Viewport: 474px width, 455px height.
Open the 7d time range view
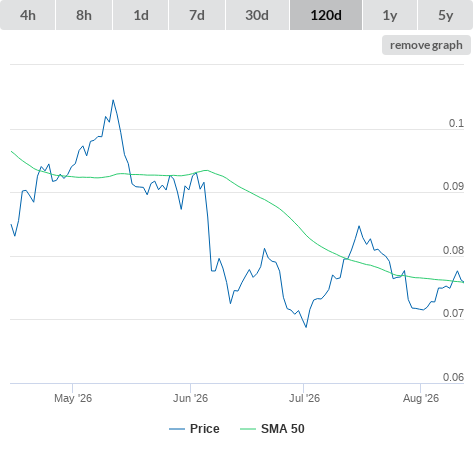197,15
